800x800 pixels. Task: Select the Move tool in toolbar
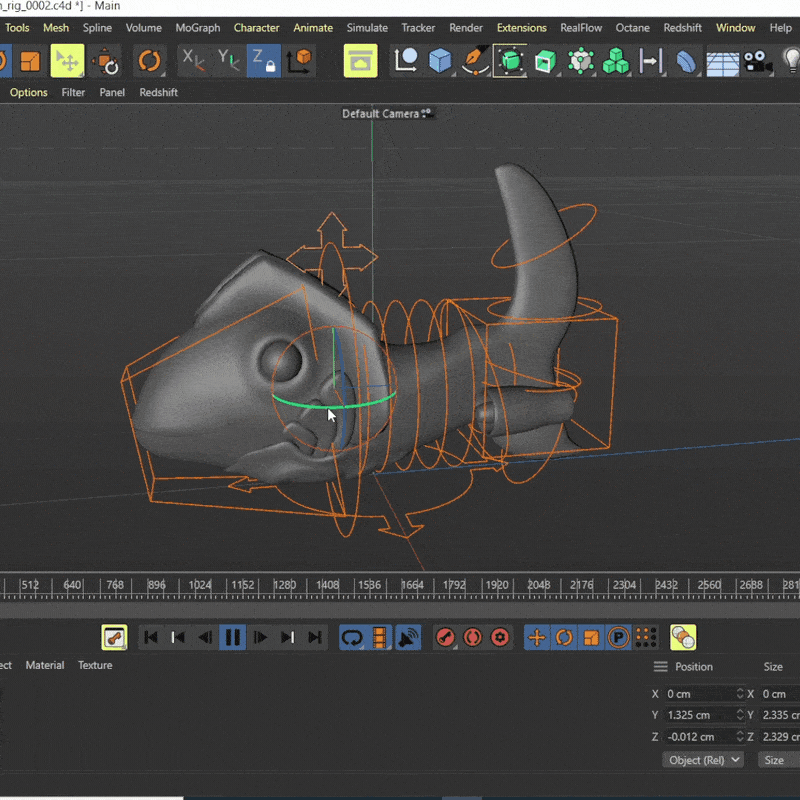(67, 61)
